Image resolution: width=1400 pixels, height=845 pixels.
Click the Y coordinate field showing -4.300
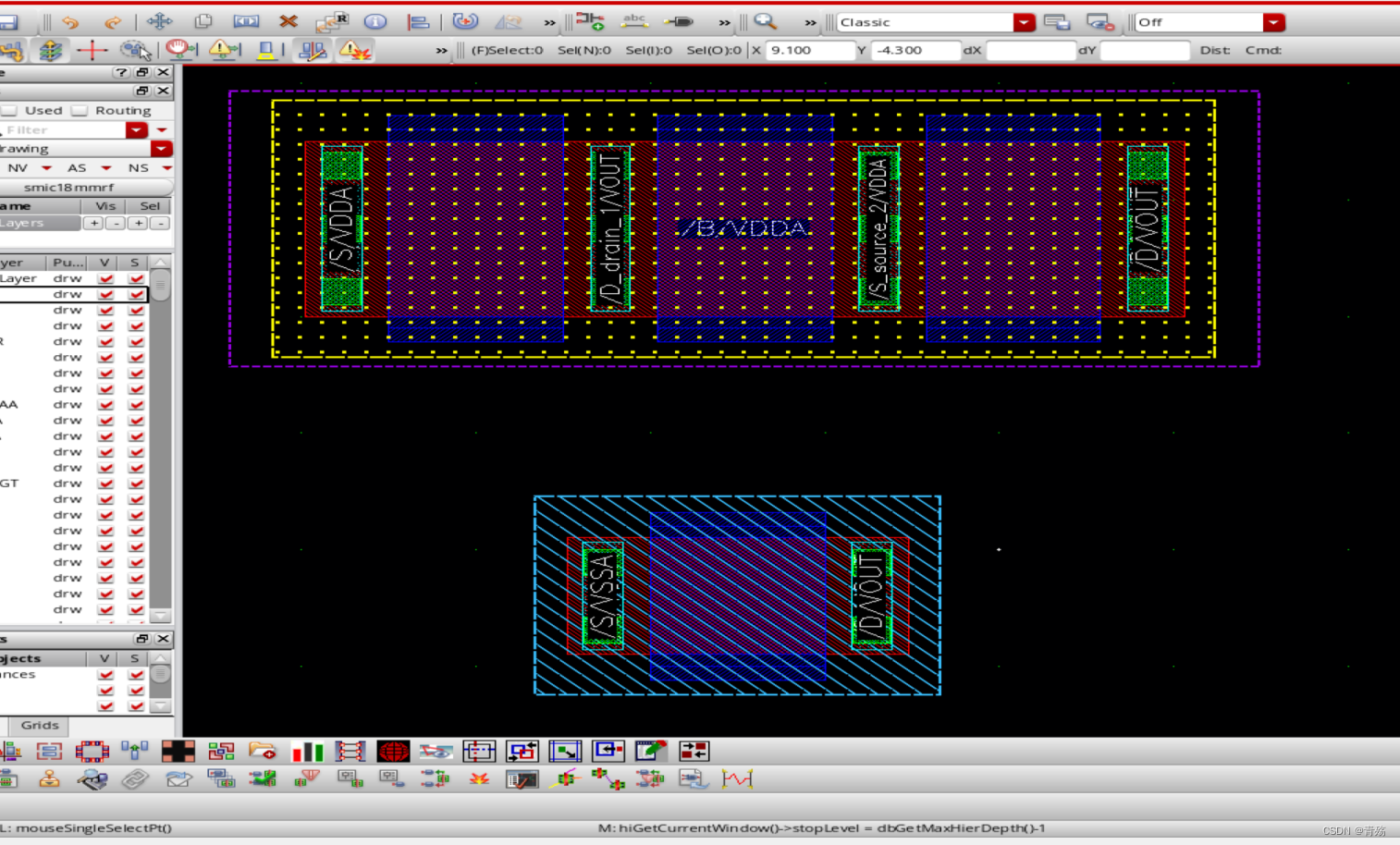pyautogui.click(x=916, y=50)
